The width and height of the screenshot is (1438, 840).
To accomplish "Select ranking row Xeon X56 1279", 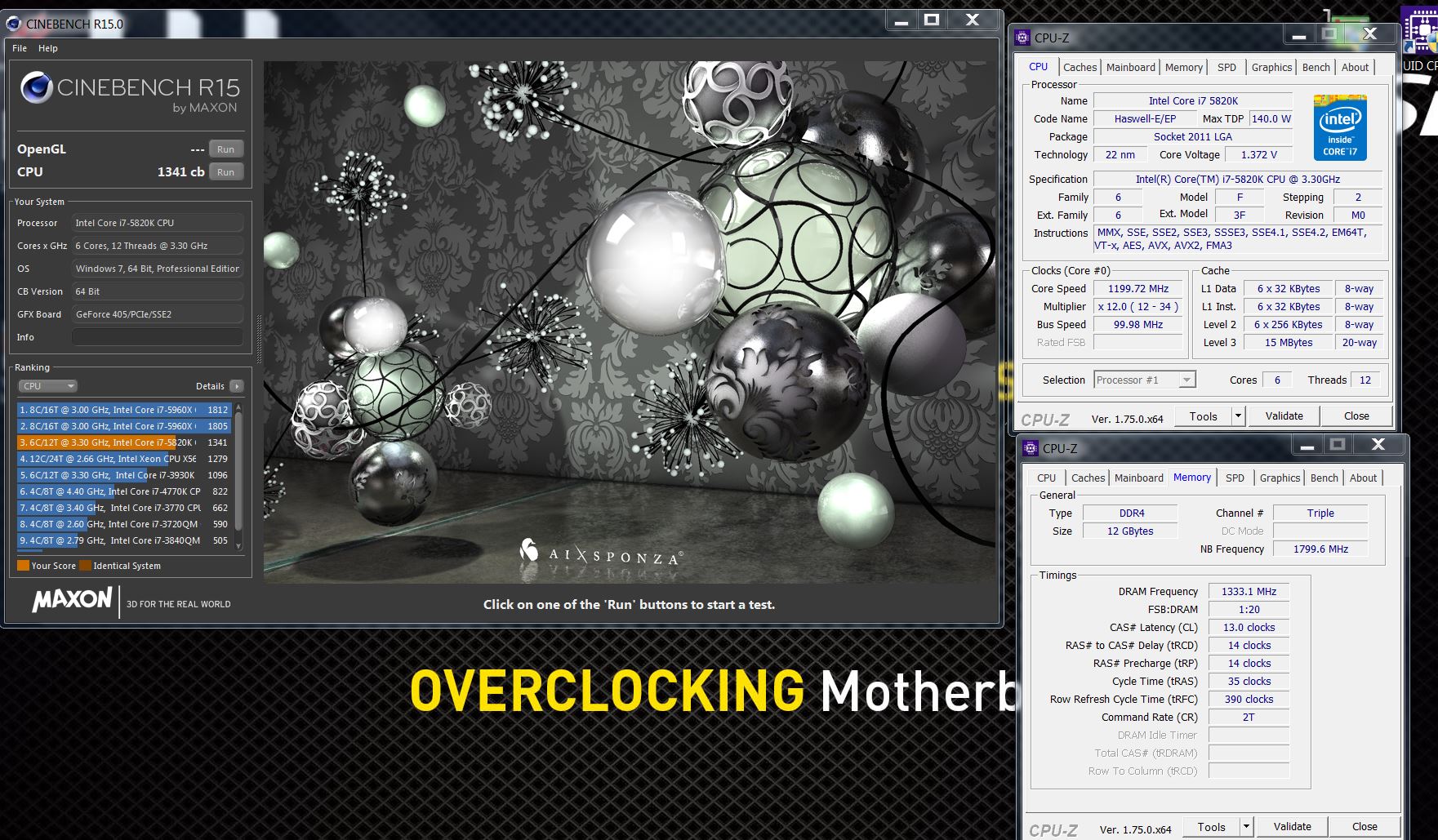I will (124, 459).
